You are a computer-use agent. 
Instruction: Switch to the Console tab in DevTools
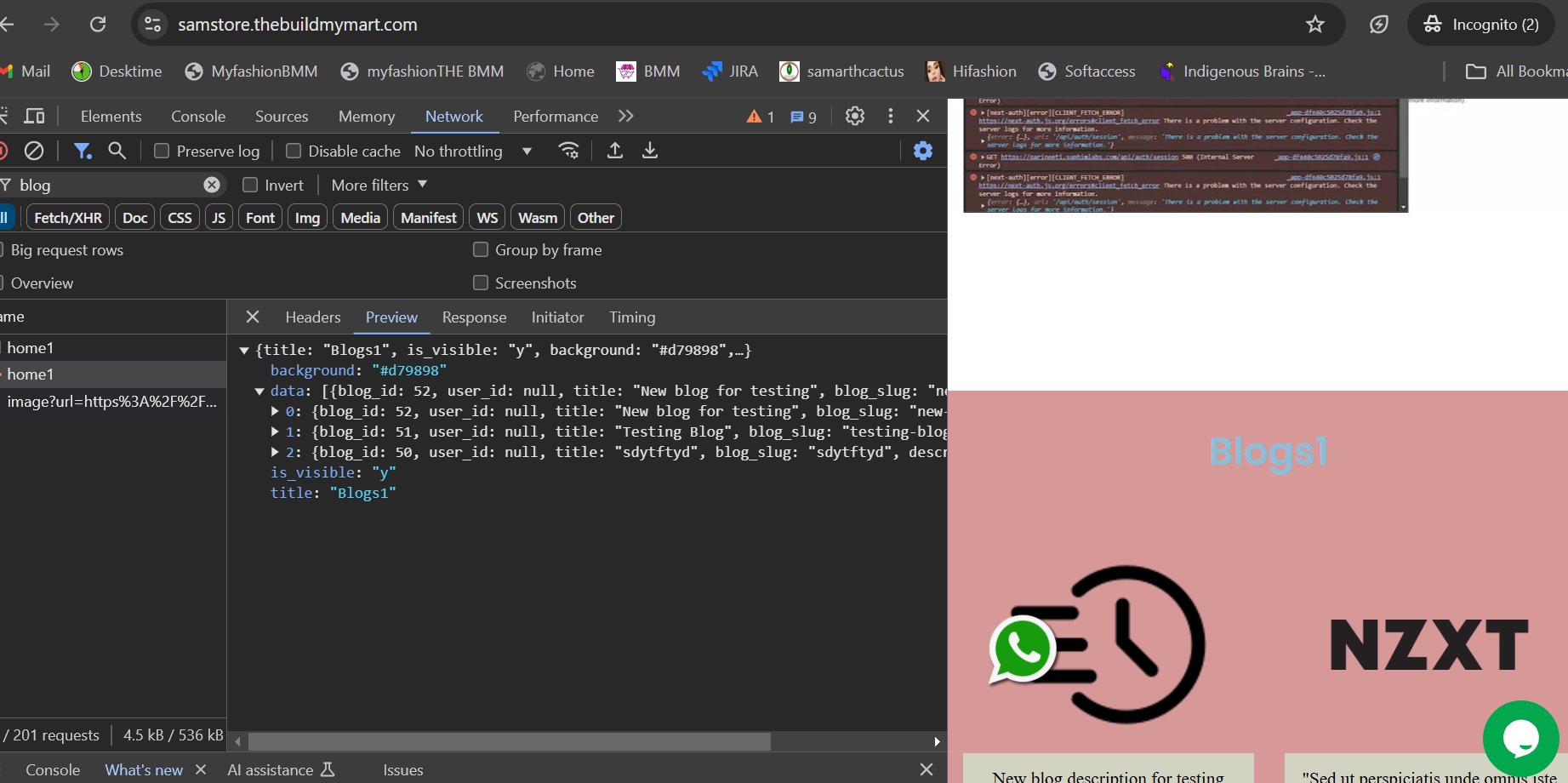(198, 117)
